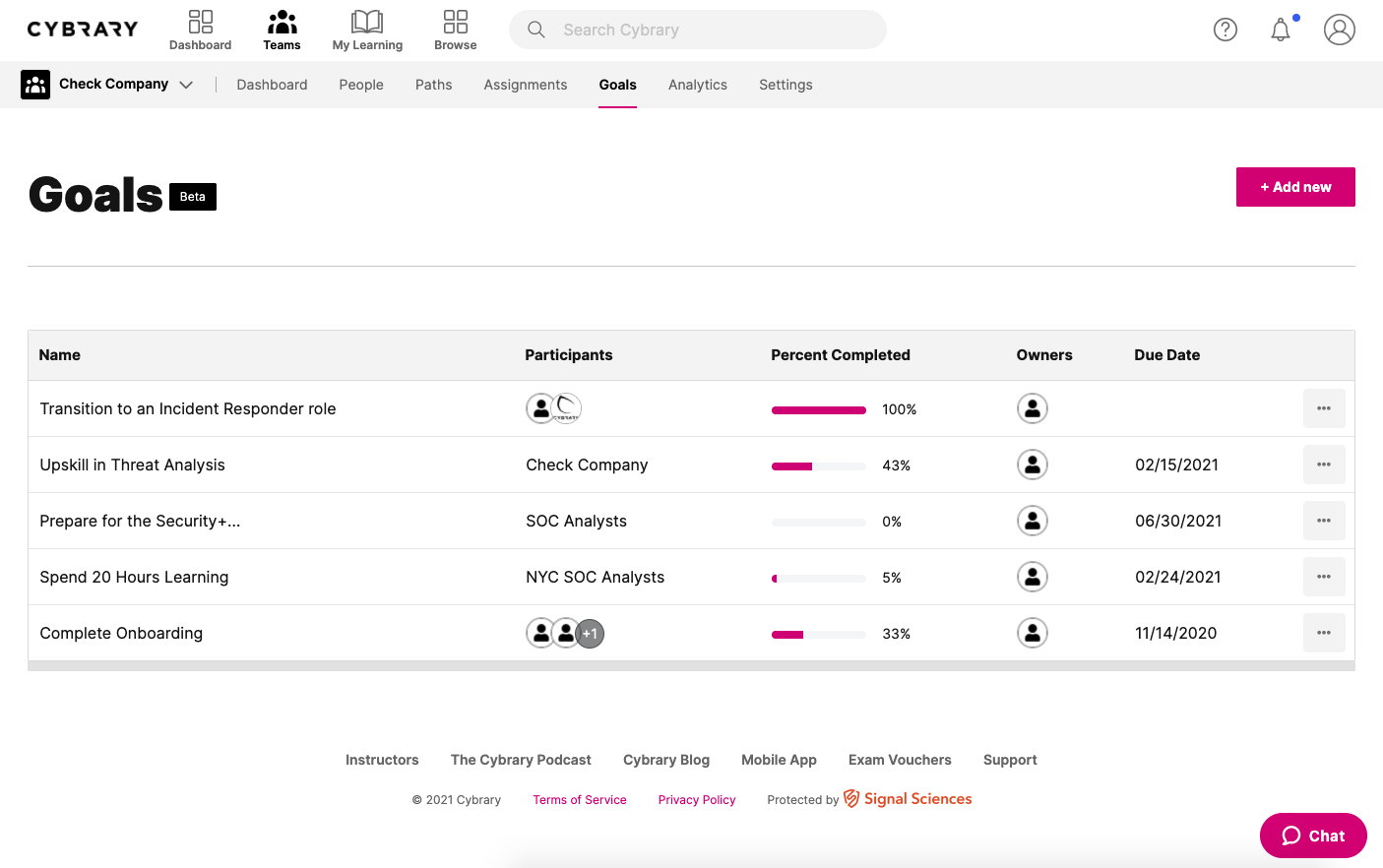Image resolution: width=1383 pixels, height=868 pixels.
Task: Click the Due Date column header
Action: 1167,355
